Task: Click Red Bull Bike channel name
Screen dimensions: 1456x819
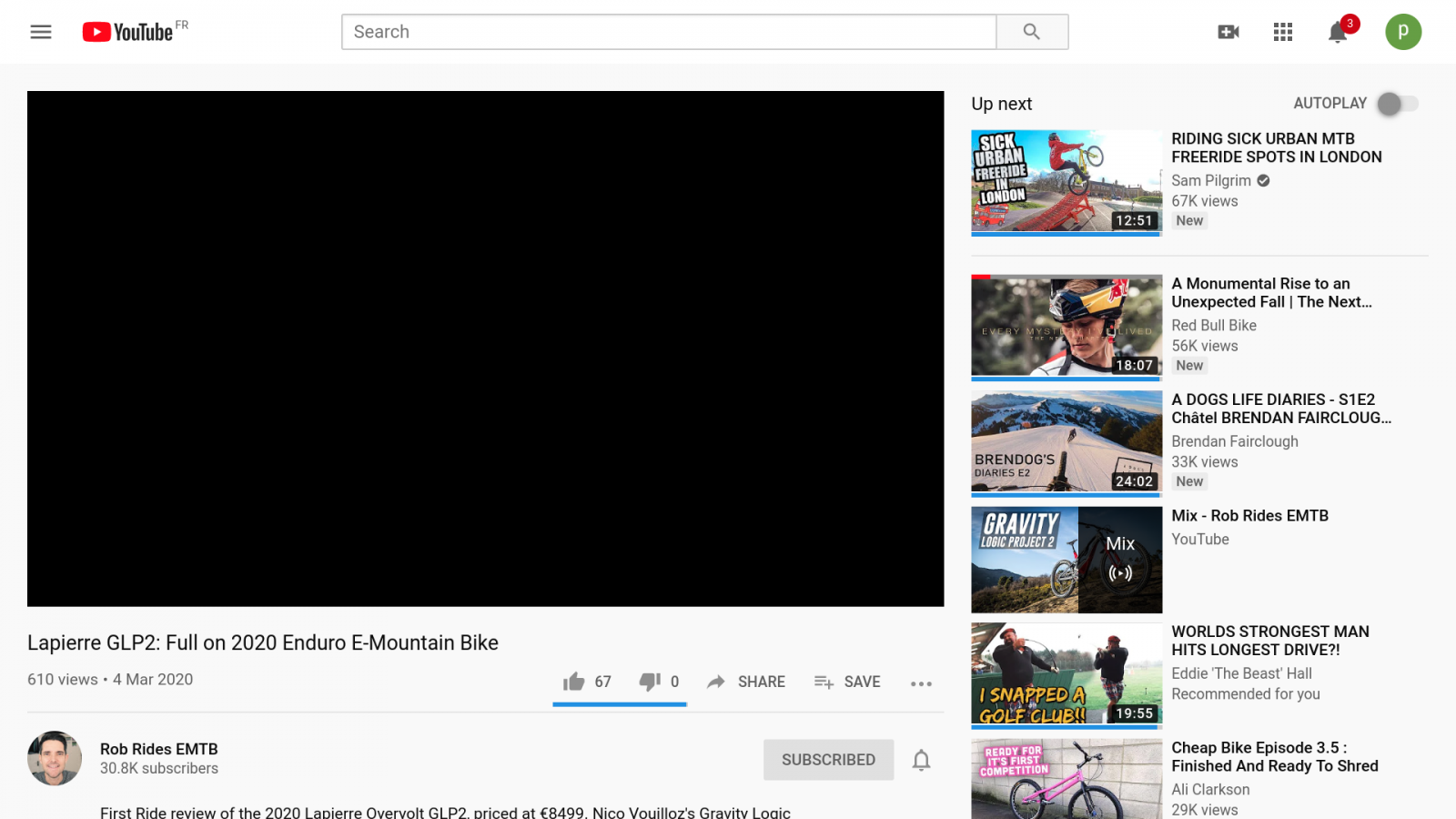Action: tap(1214, 325)
